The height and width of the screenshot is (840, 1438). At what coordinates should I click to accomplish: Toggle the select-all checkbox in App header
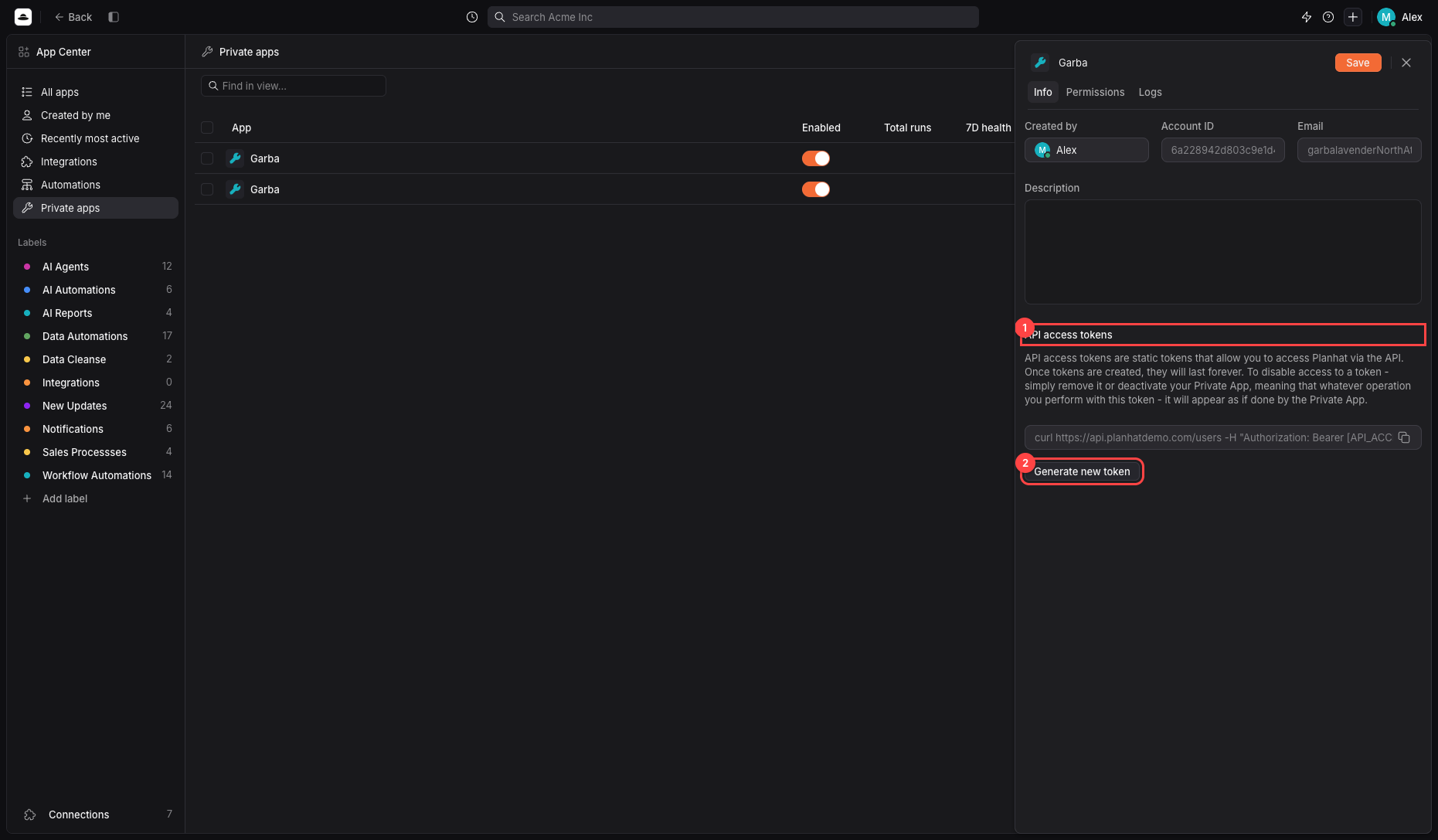tap(207, 128)
